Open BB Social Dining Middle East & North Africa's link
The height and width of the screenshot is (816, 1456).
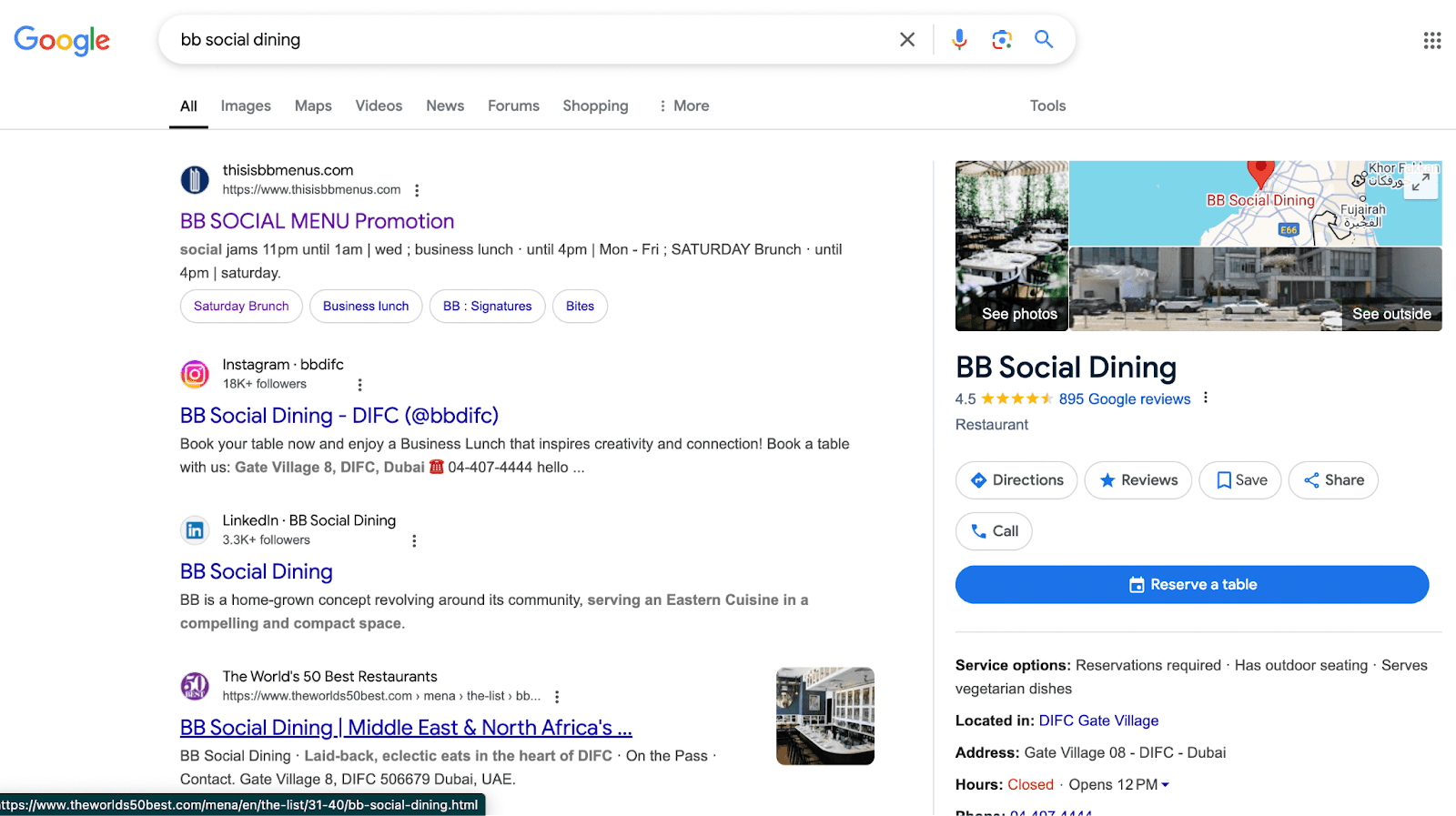[406, 728]
